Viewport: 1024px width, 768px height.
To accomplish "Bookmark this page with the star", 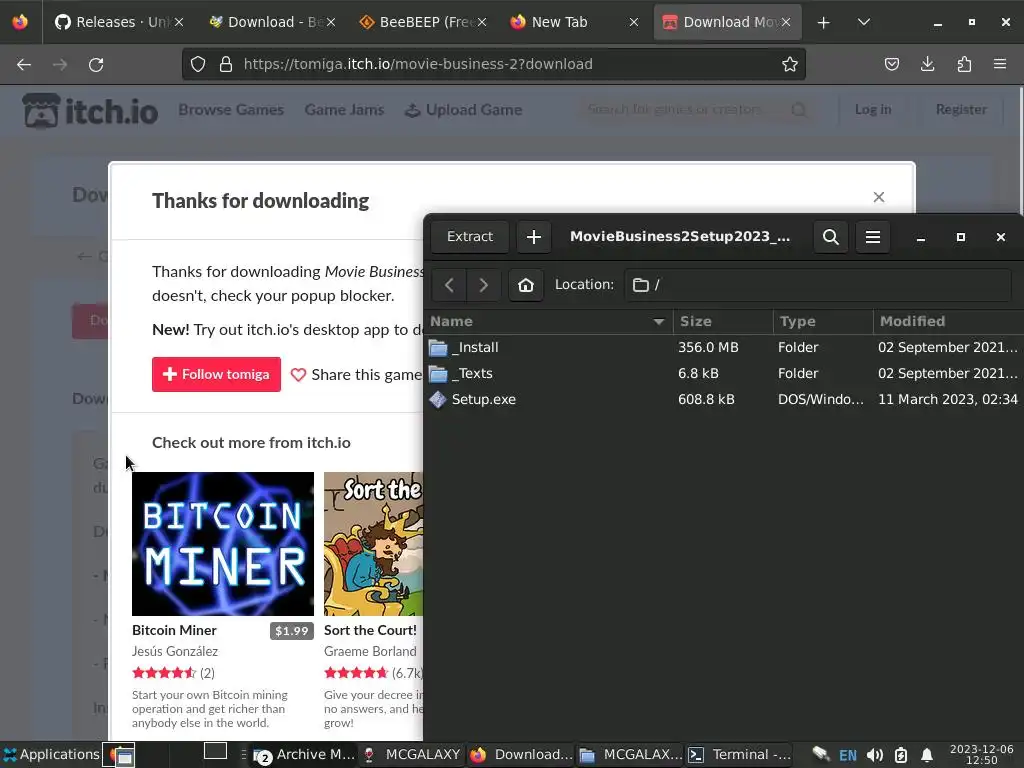I will click(x=790, y=64).
